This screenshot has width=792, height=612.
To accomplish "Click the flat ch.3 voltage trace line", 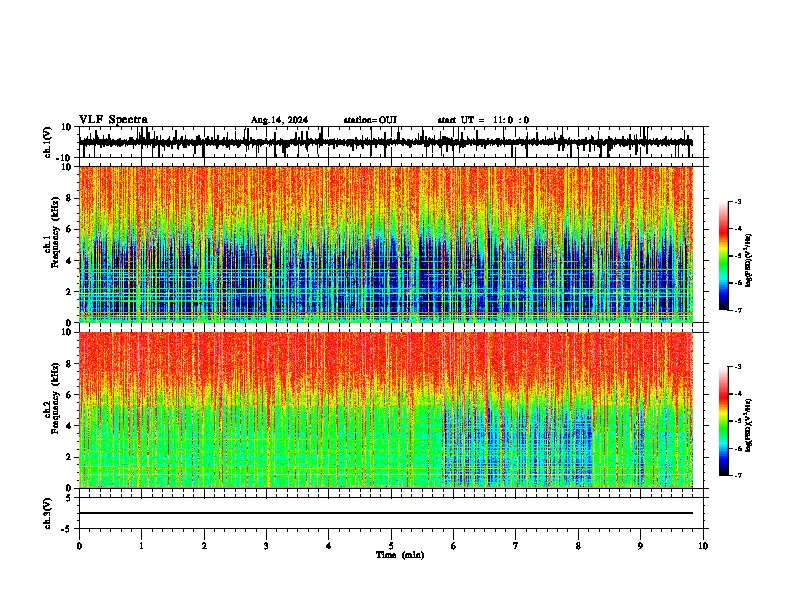I will [x=386, y=513].
